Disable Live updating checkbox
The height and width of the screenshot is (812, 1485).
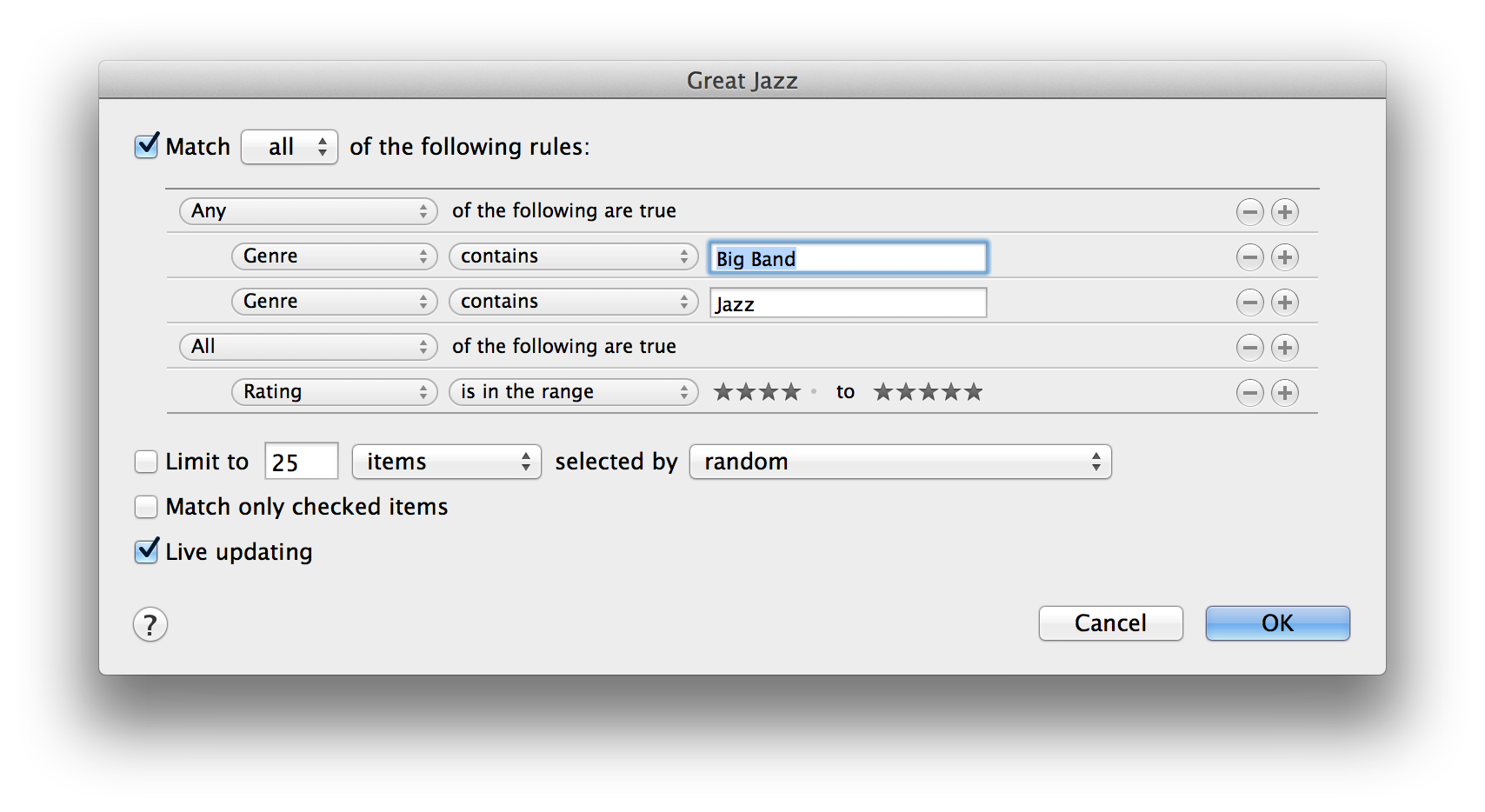point(147,551)
